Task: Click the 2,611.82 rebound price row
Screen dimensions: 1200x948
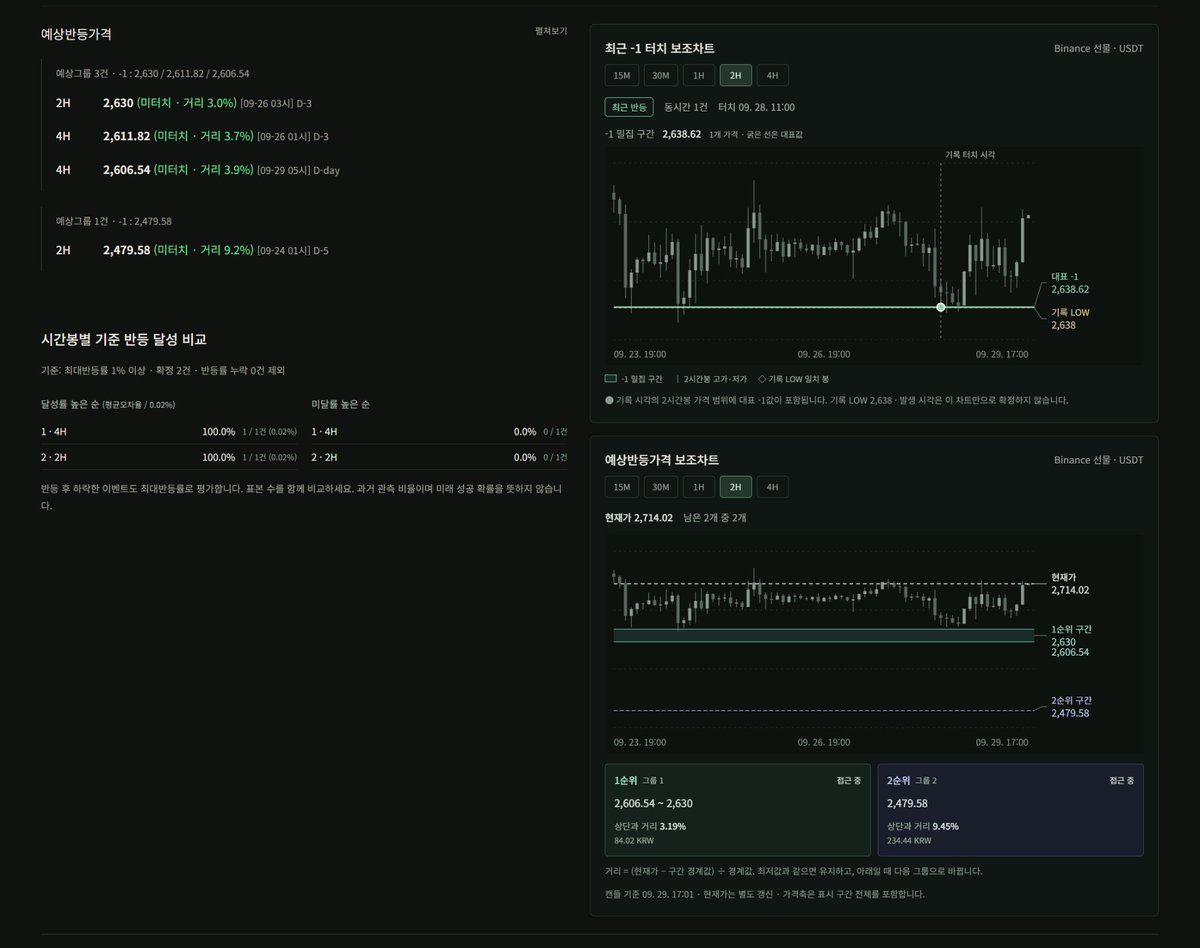Action: (311, 136)
